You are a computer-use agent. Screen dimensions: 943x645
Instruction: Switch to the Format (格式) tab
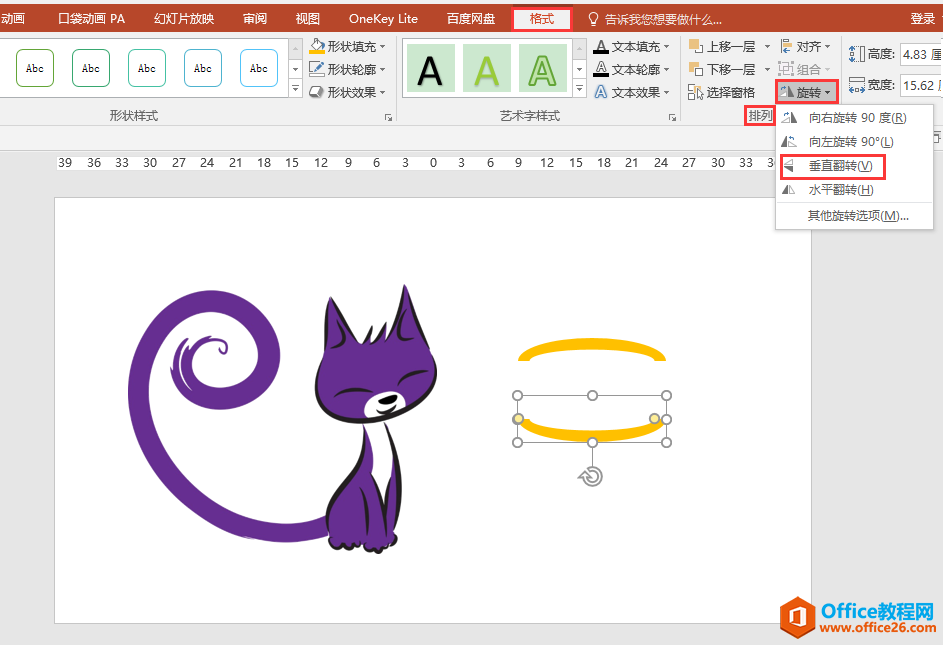click(x=541, y=19)
